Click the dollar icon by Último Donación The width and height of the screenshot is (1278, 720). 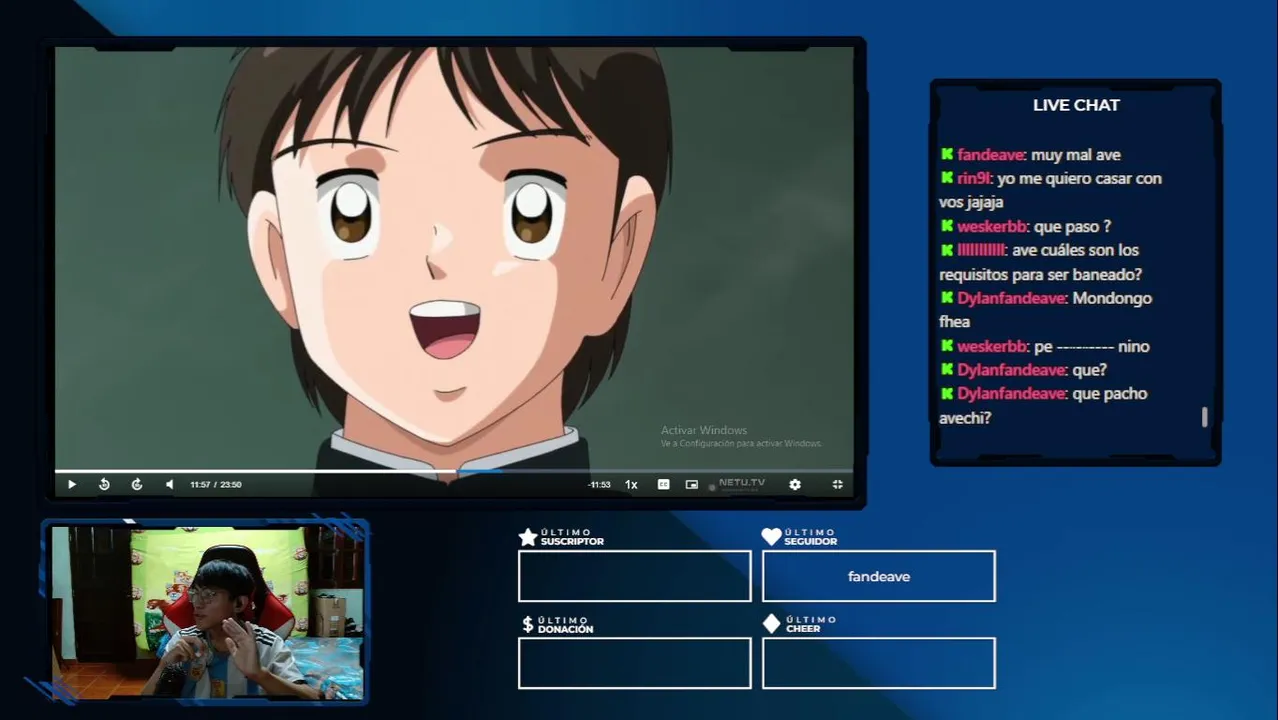(528, 624)
